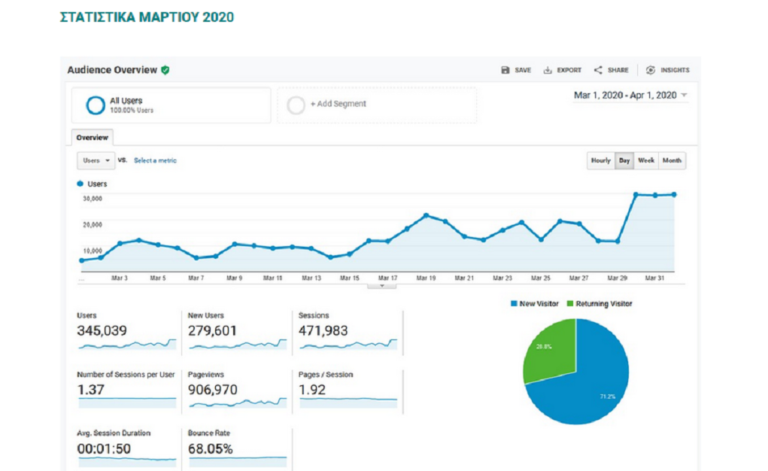768x471 pixels.
Task: Click the Users 345,039 metric card
Action: click(126, 331)
